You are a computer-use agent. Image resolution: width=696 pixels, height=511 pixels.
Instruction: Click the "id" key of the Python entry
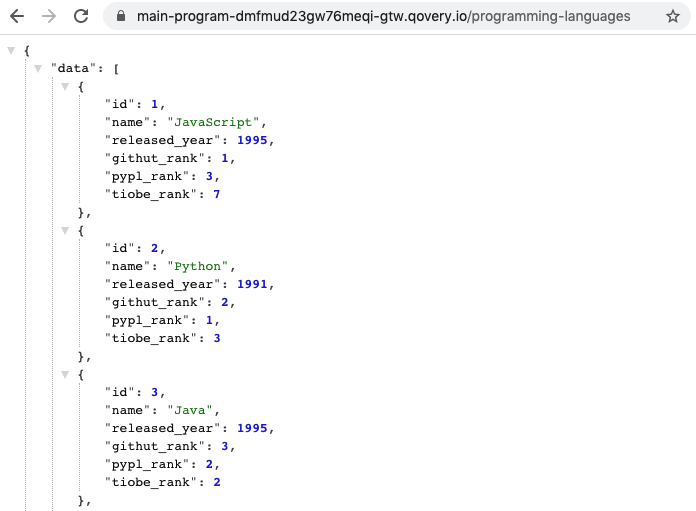click(x=119, y=248)
